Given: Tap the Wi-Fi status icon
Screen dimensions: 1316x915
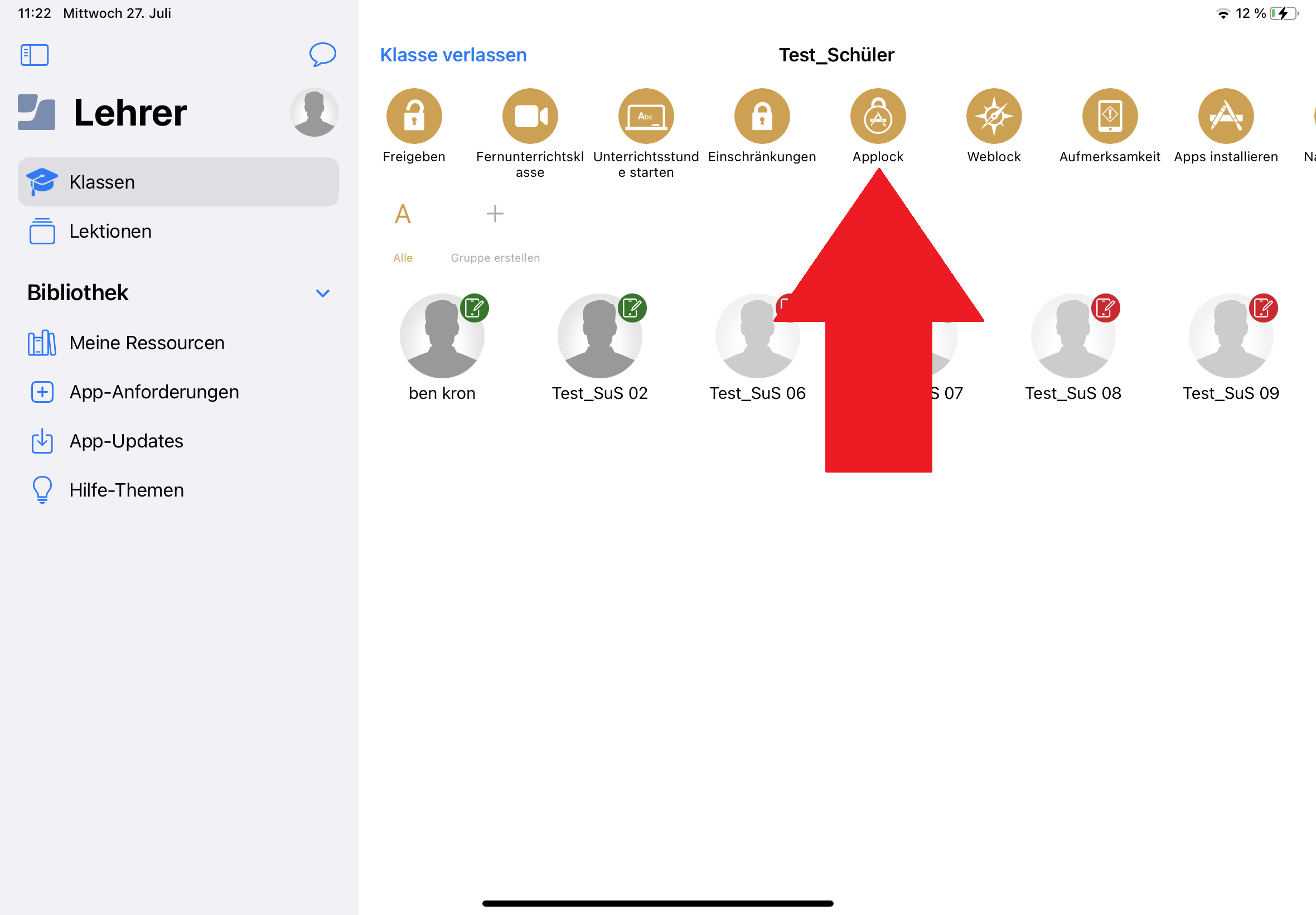Looking at the screenshot, I should [x=1223, y=13].
